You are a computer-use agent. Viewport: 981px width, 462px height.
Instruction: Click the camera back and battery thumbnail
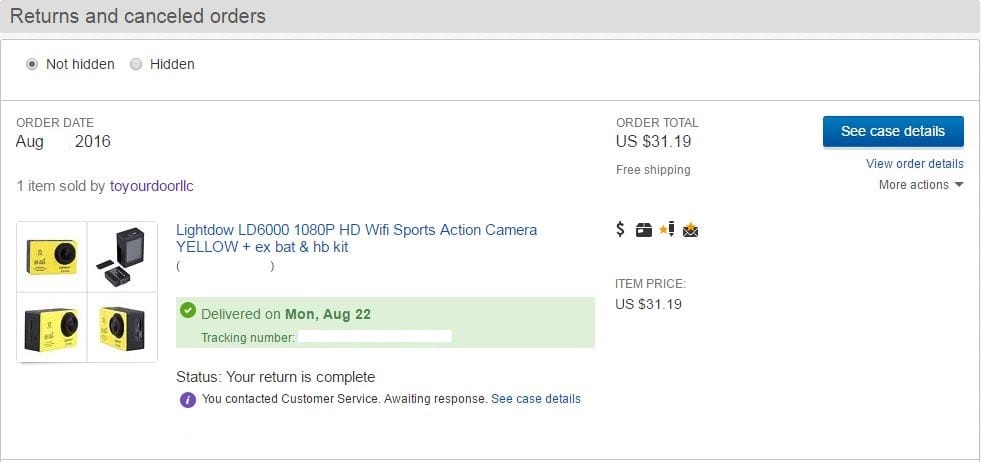click(x=122, y=258)
